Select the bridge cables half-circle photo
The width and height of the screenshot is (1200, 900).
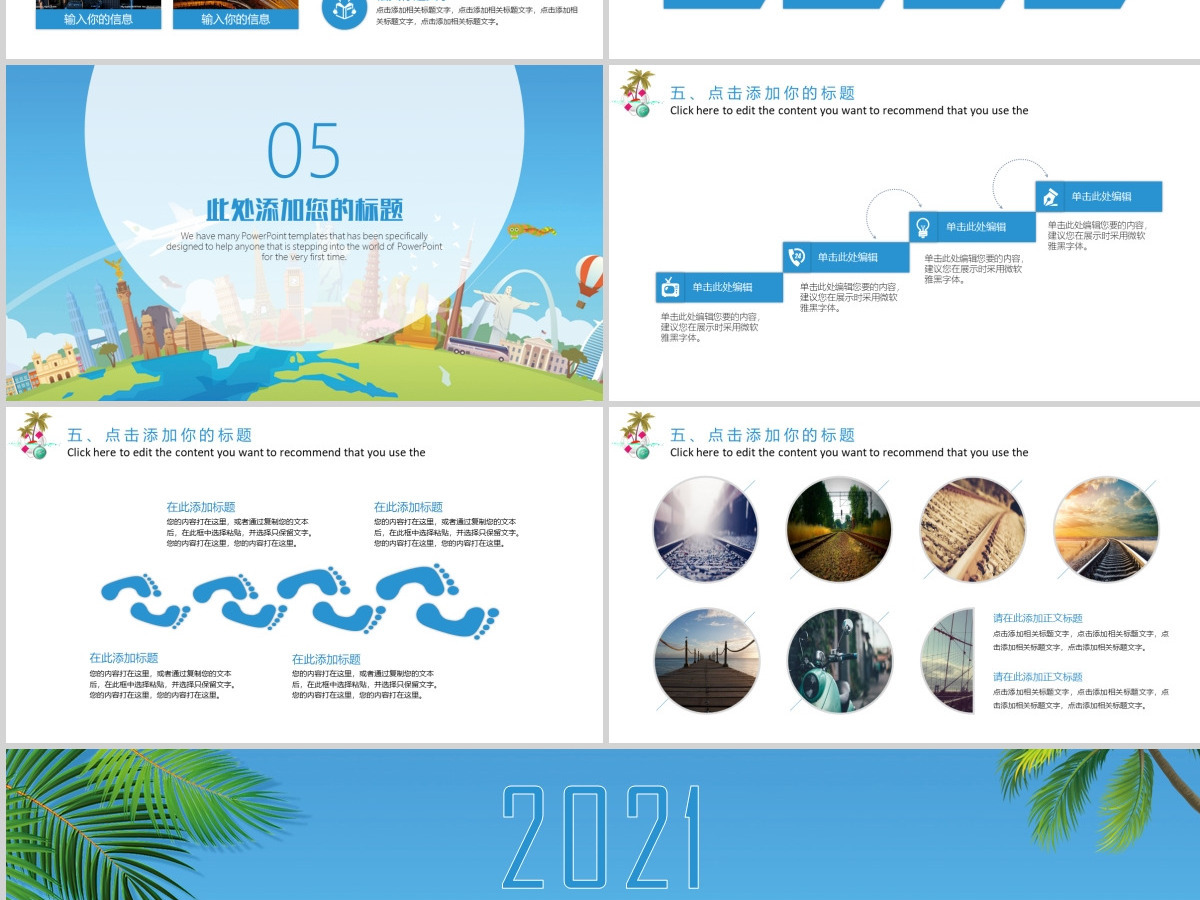click(x=947, y=661)
